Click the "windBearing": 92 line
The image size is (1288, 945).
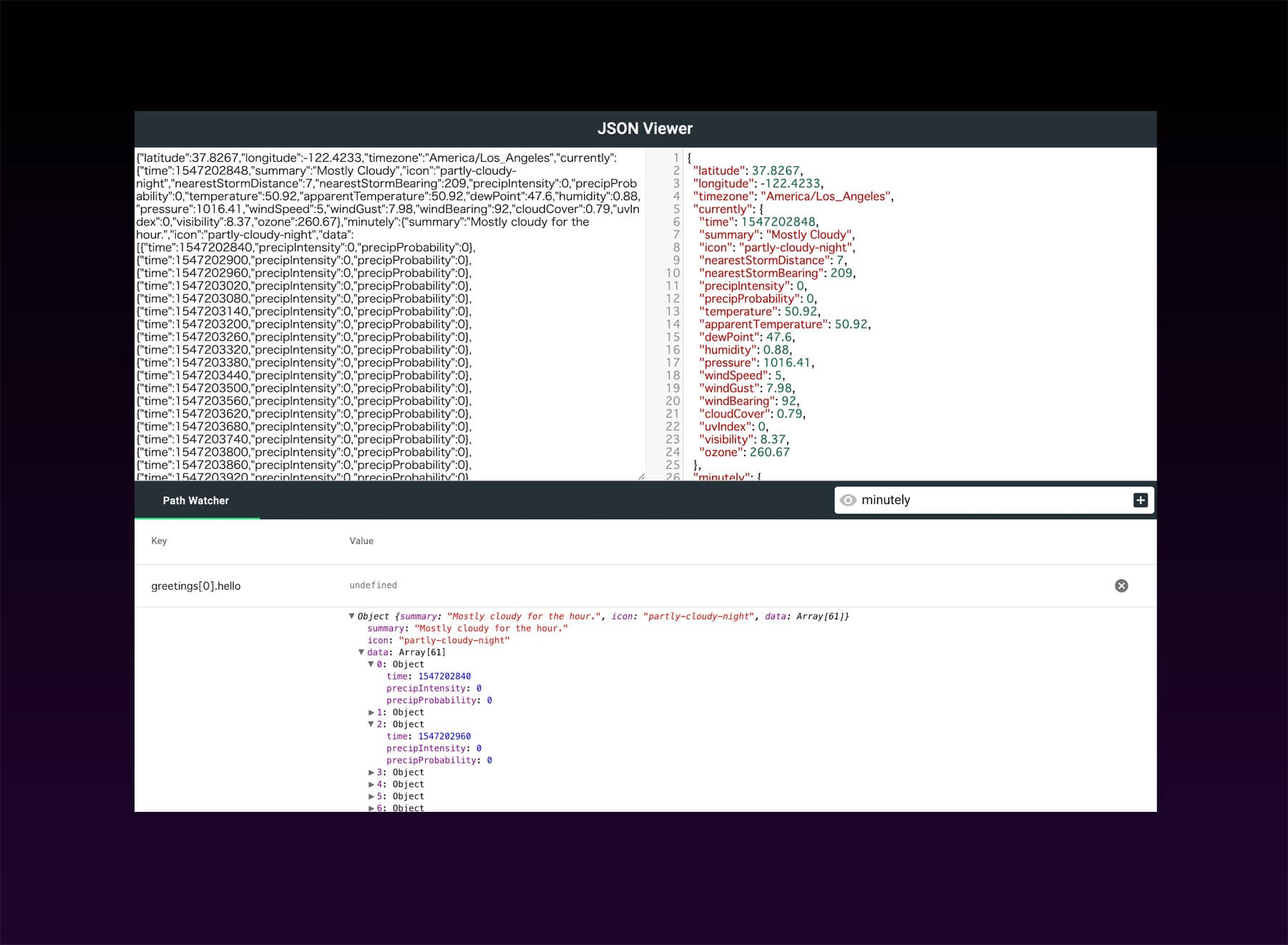[x=749, y=401]
